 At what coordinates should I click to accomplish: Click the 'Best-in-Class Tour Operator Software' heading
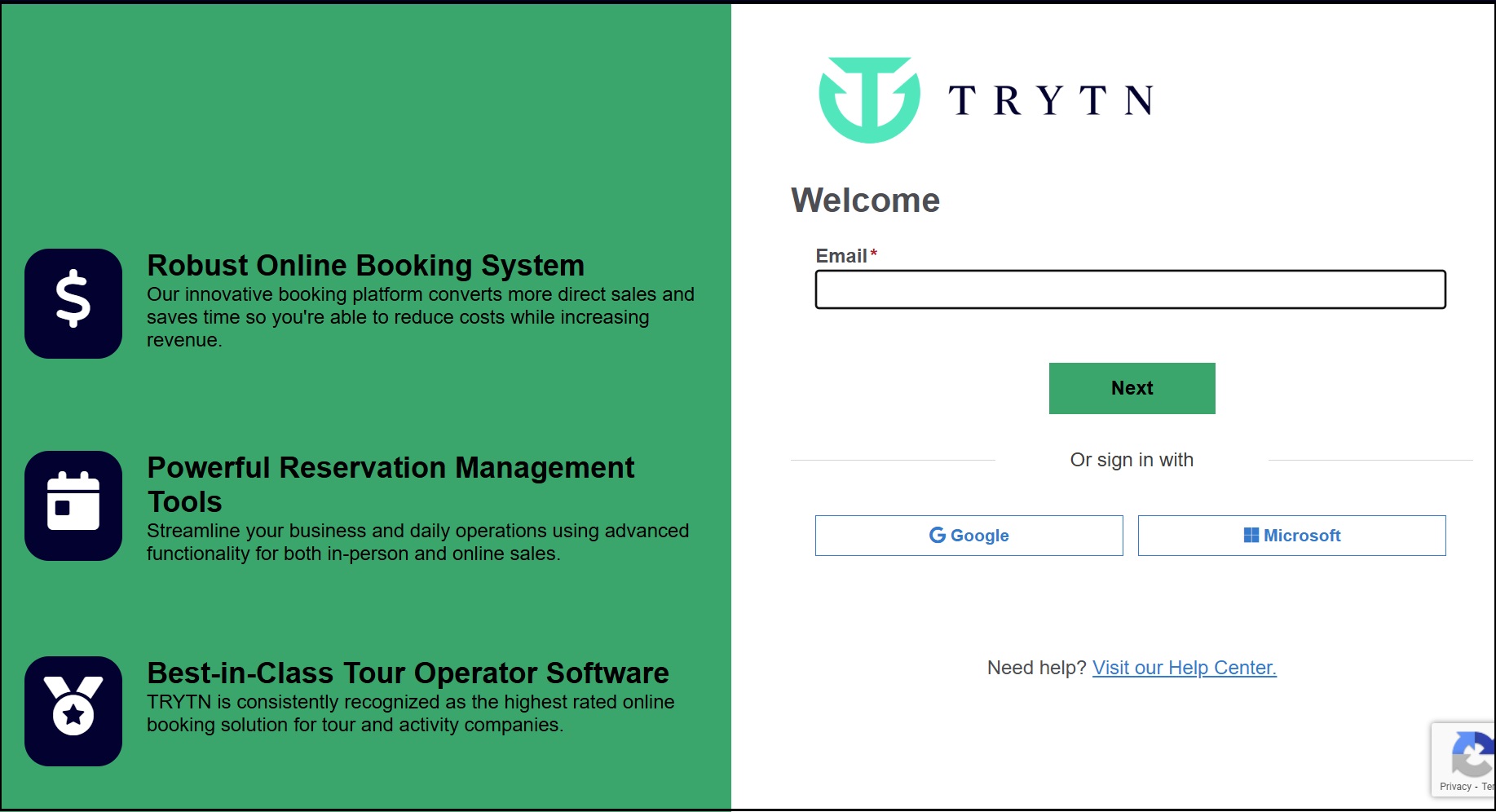pos(408,673)
